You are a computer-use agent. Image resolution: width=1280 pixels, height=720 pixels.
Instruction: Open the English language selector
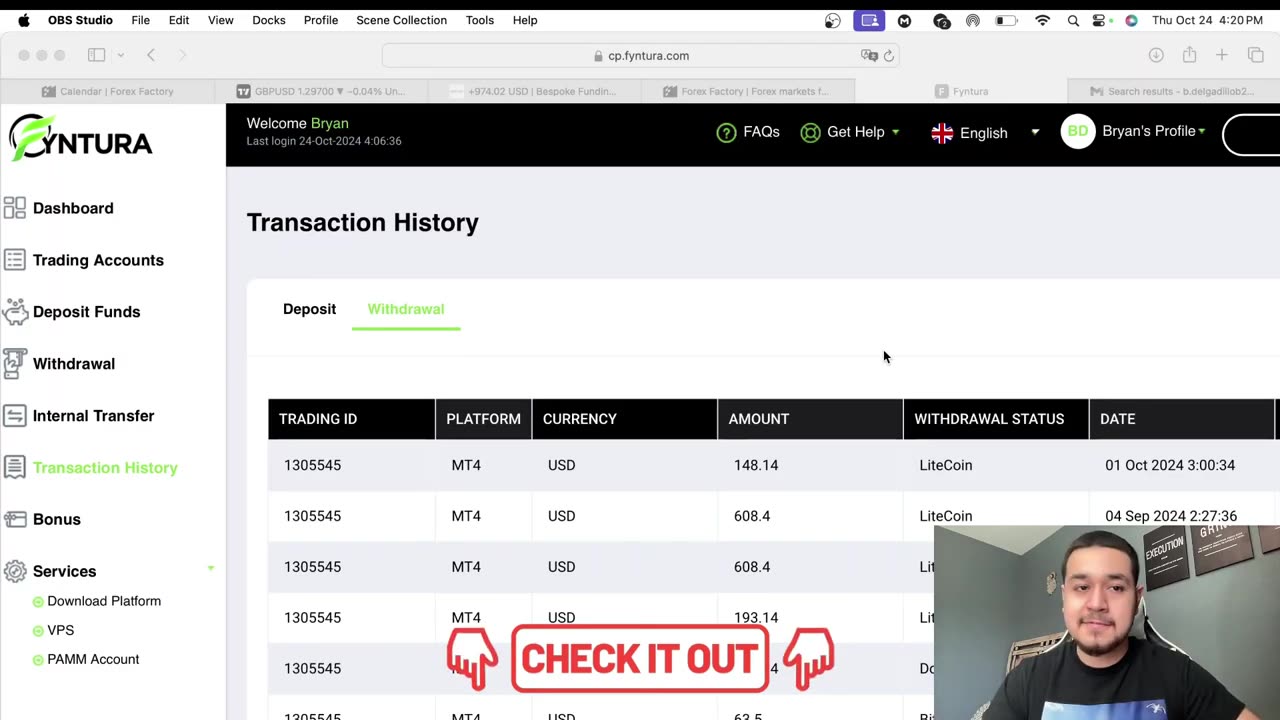(x=985, y=132)
